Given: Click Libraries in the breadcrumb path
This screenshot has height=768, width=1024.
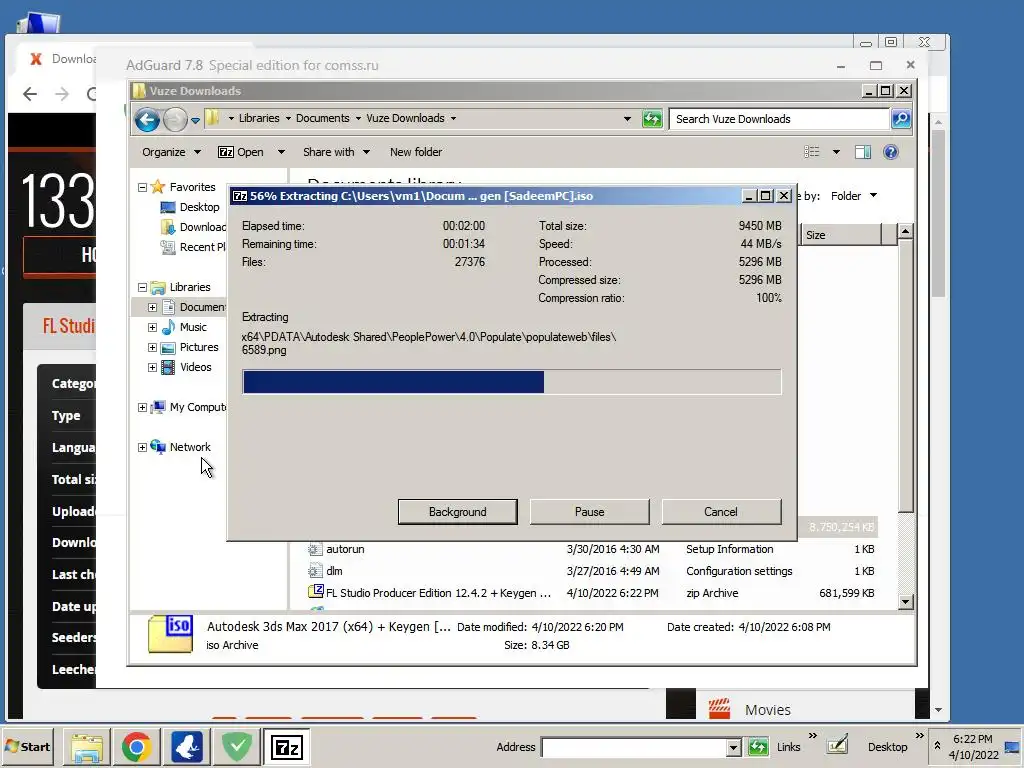Looking at the screenshot, I should 259,118.
